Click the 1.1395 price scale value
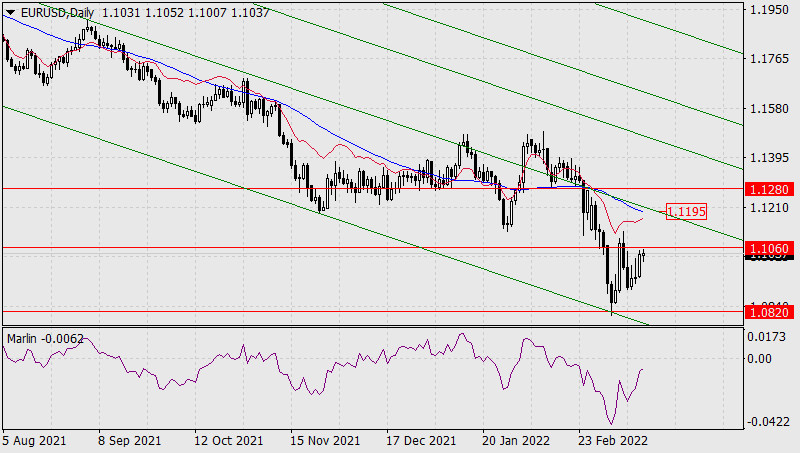Image resolution: width=800 pixels, height=453 pixels. coord(769,158)
